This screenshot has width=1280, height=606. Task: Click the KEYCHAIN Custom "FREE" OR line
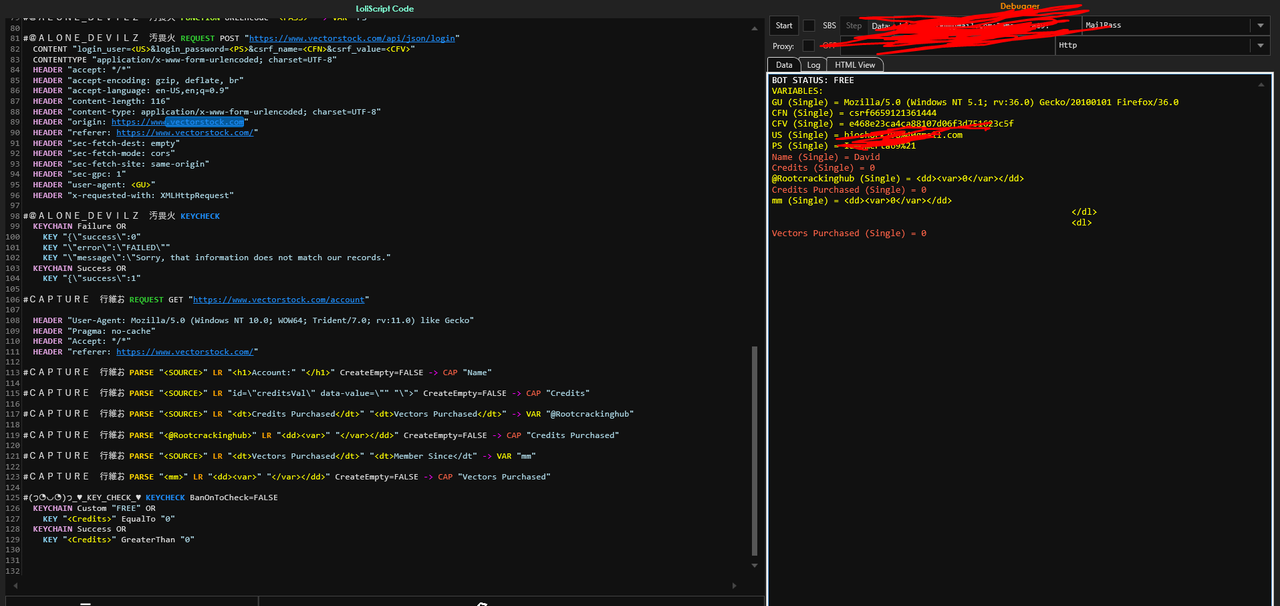click(x=94, y=508)
